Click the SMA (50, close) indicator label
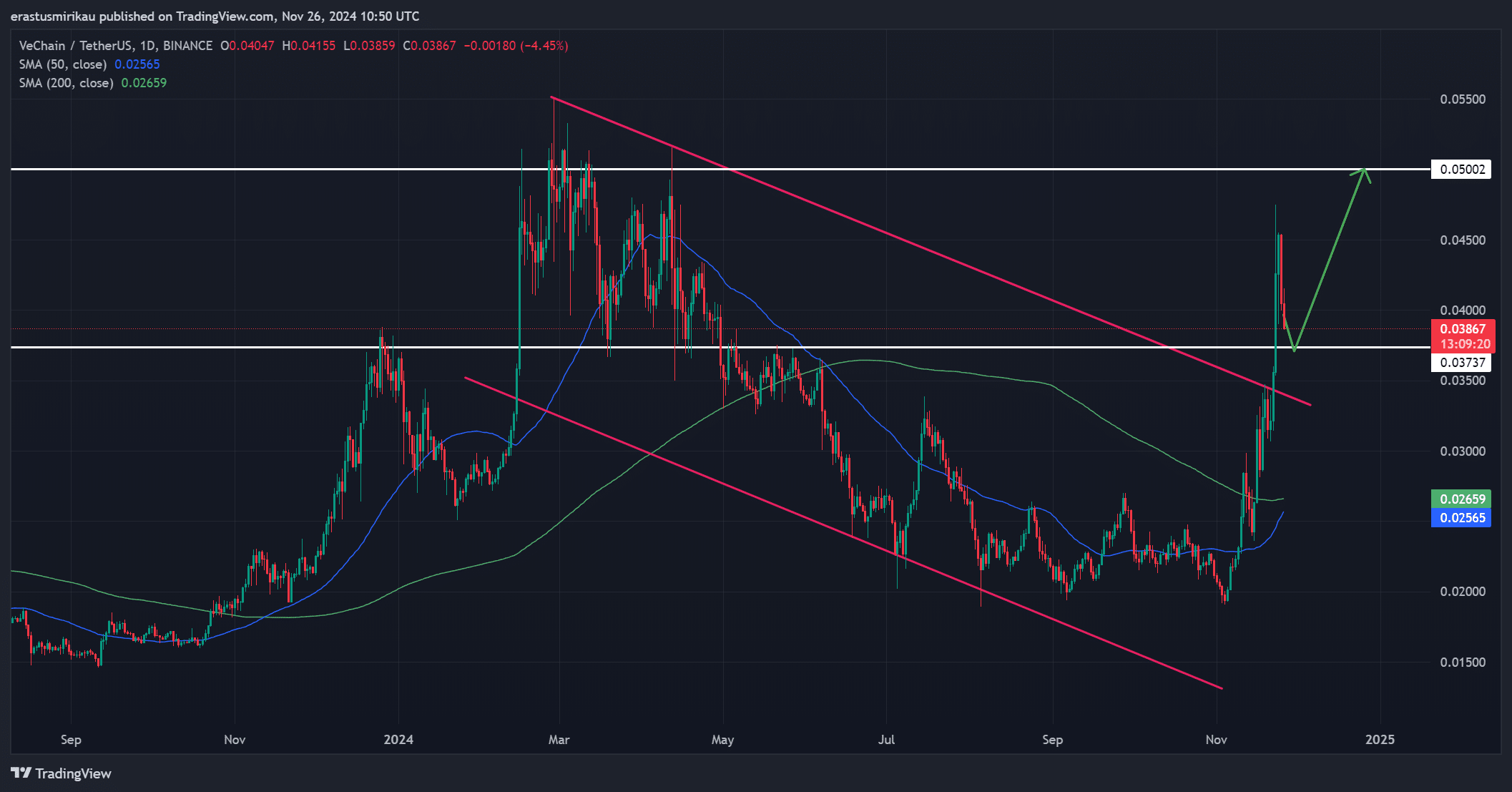Screen dimensions: 1512x792 [x=63, y=64]
